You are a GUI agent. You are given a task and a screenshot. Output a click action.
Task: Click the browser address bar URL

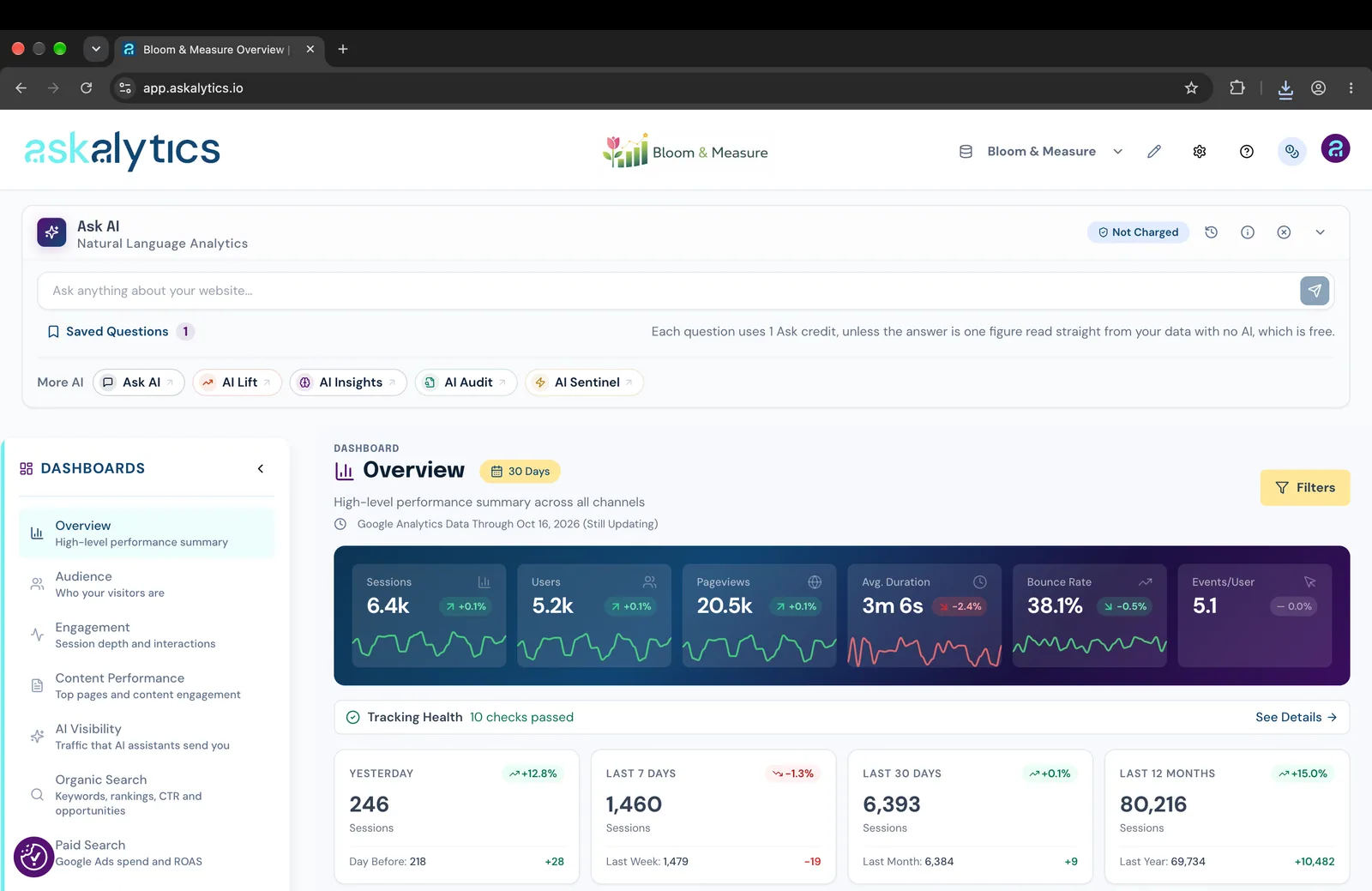pyautogui.click(x=193, y=87)
